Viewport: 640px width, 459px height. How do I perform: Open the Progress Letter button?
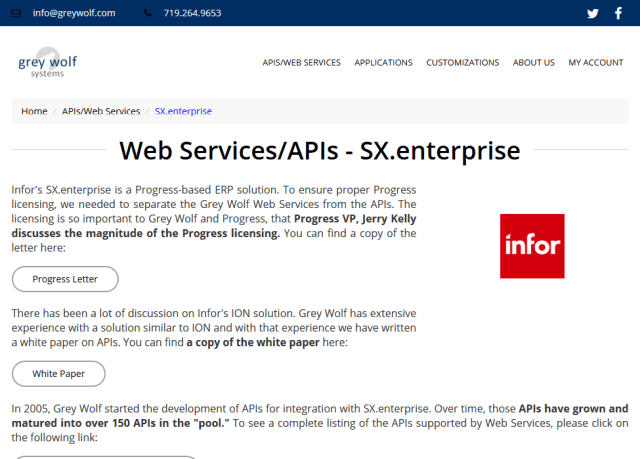pos(65,279)
